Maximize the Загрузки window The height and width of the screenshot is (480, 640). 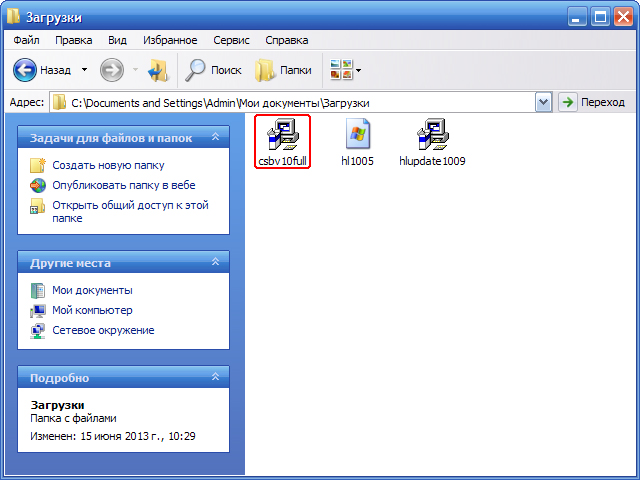pyautogui.click(x=600, y=17)
